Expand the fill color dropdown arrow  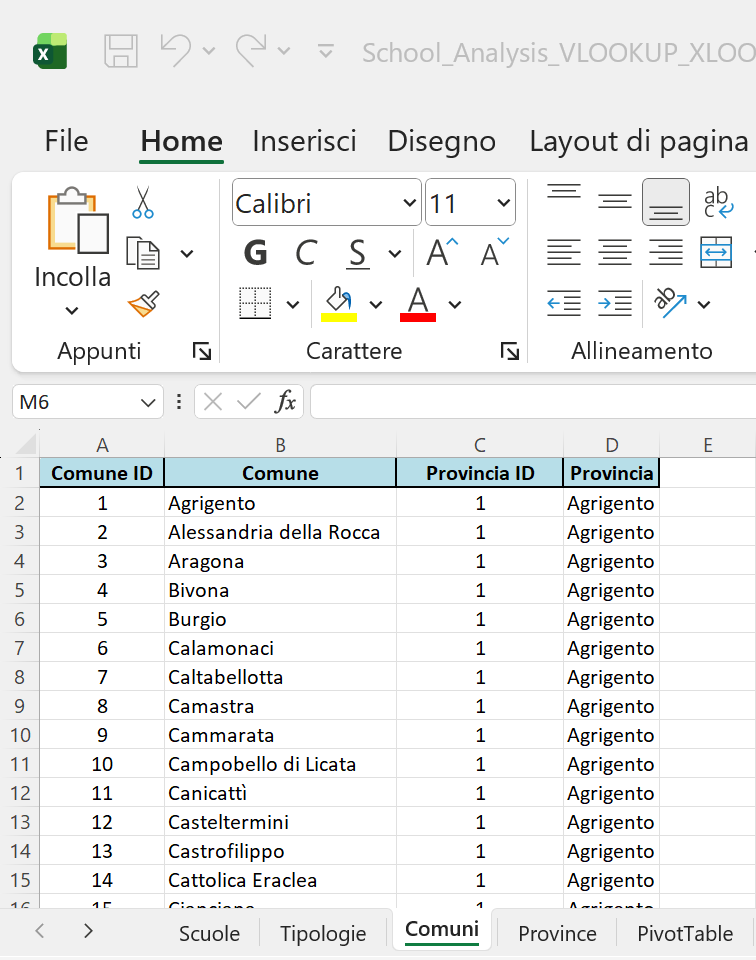pyautogui.click(x=375, y=302)
